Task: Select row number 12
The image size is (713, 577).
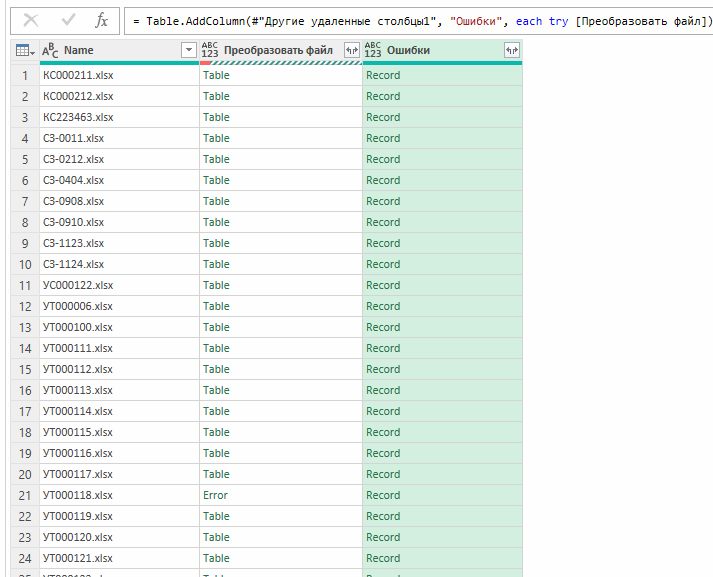Action: coord(25,306)
